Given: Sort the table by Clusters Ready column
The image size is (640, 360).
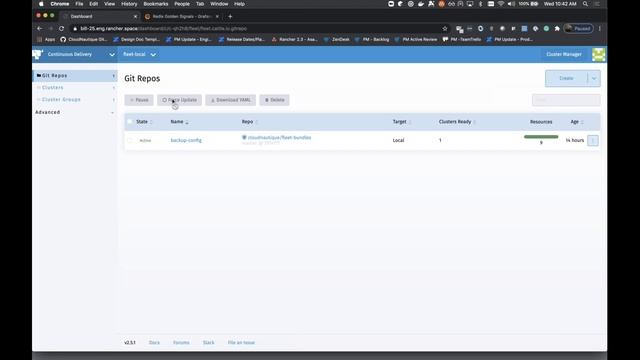Looking at the screenshot, I should pos(457,122).
